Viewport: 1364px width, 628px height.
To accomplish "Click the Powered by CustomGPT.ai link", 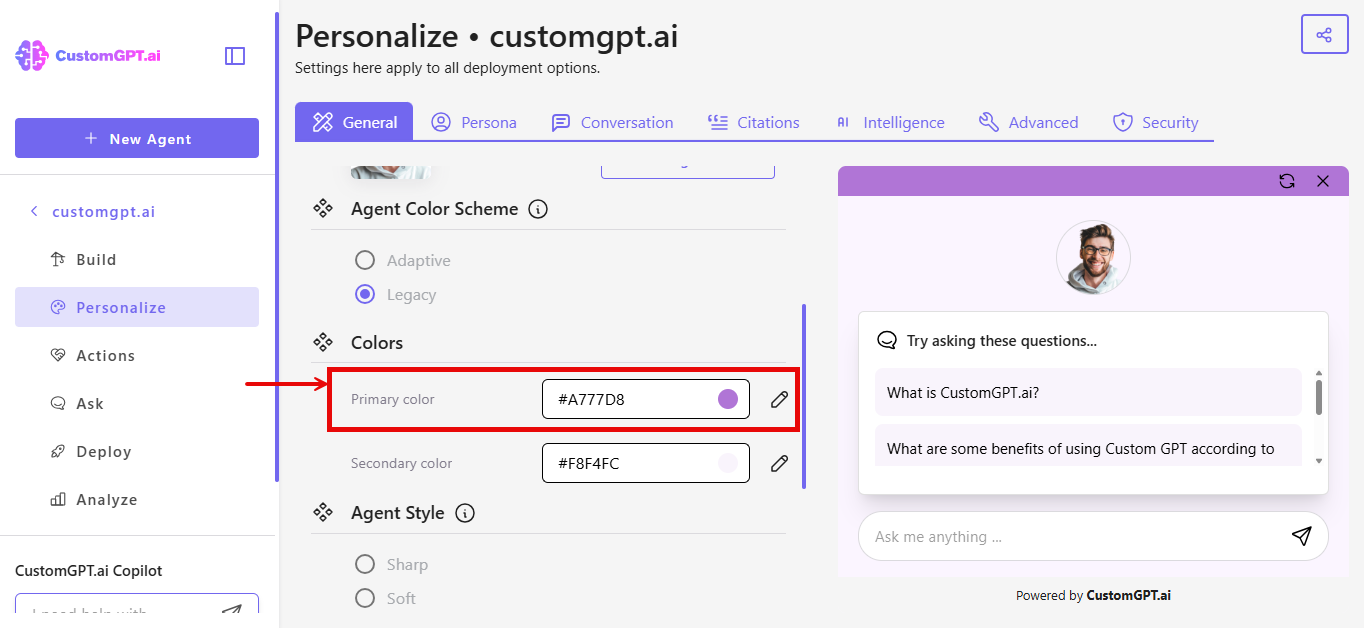I will point(1093,595).
